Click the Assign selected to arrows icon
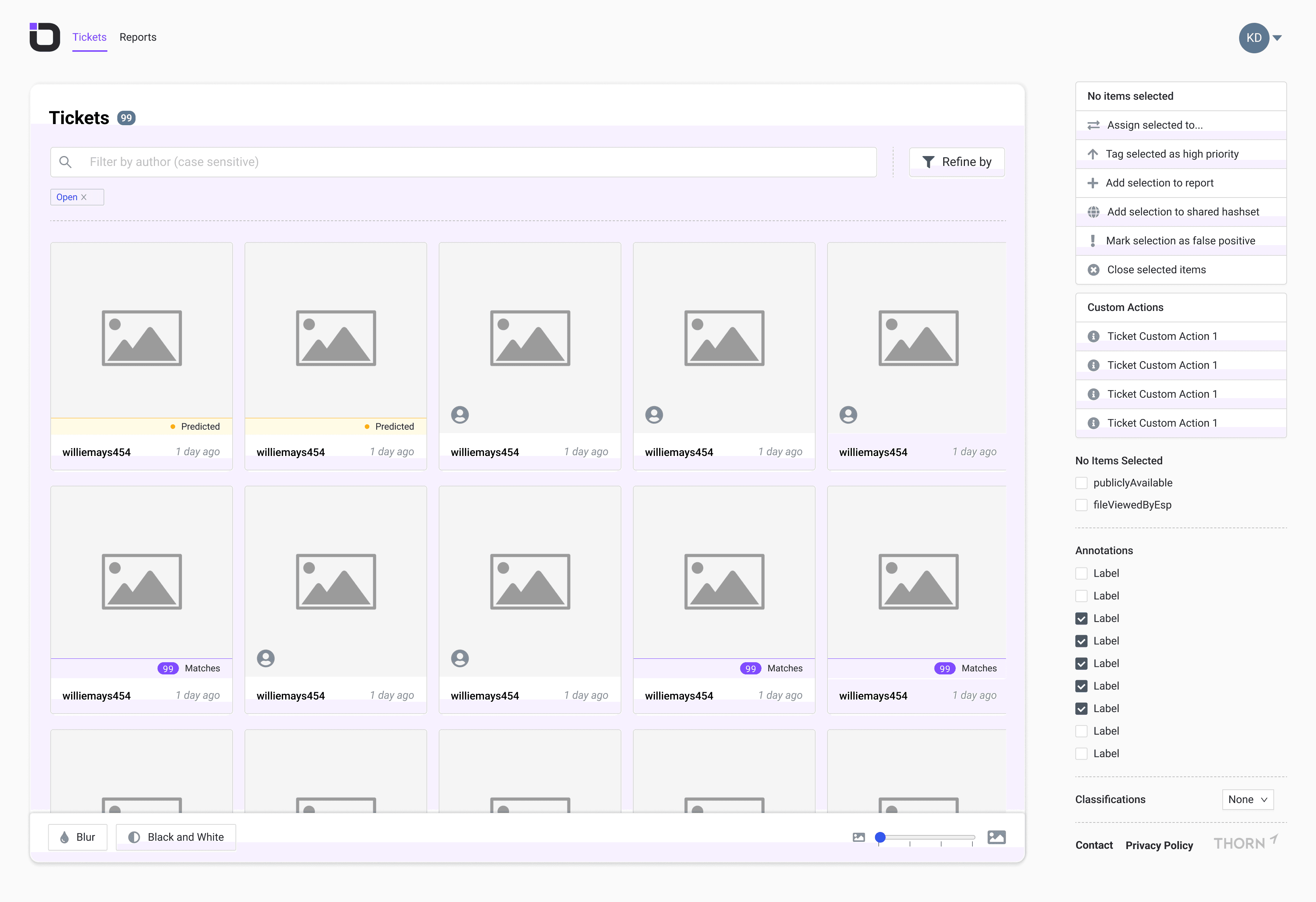 pos(1093,125)
